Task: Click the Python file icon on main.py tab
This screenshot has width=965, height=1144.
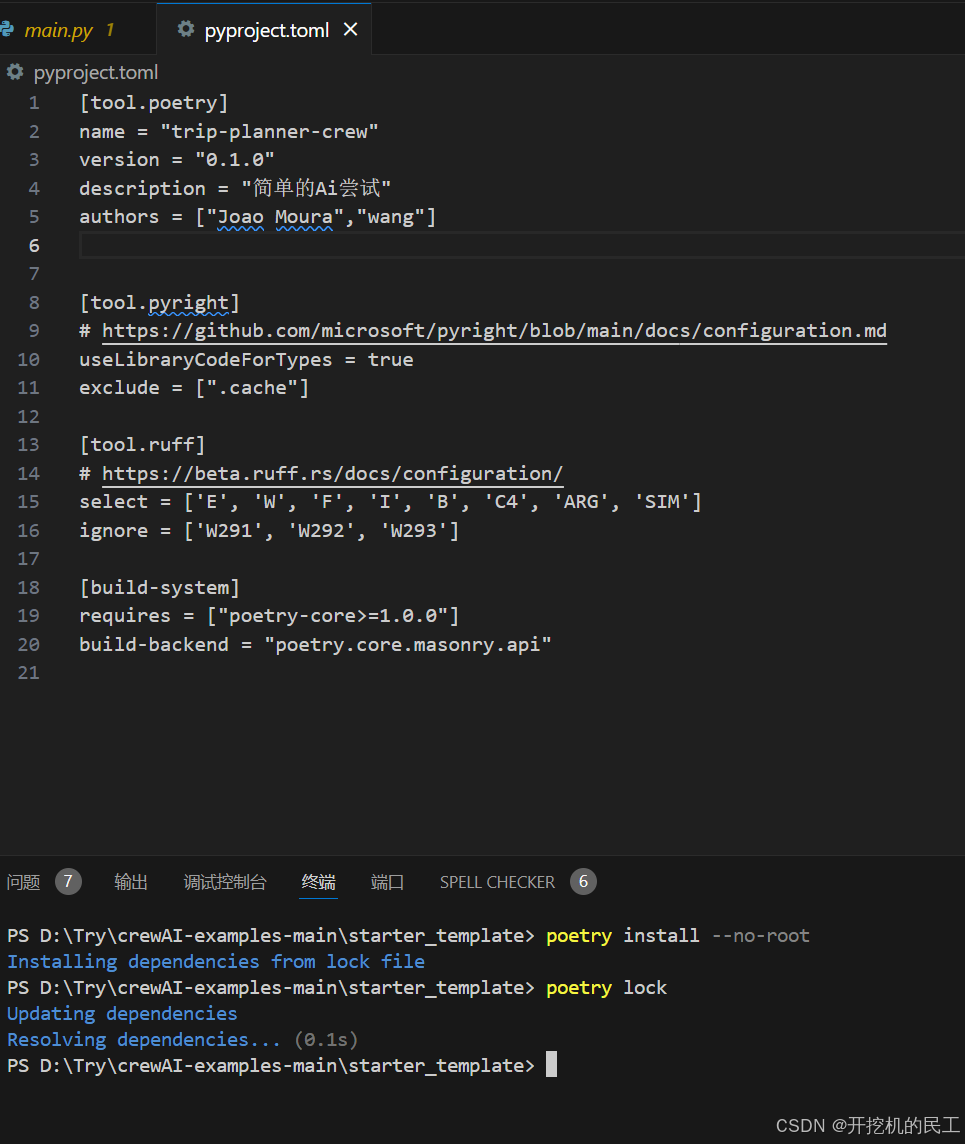Action: point(8,29)
